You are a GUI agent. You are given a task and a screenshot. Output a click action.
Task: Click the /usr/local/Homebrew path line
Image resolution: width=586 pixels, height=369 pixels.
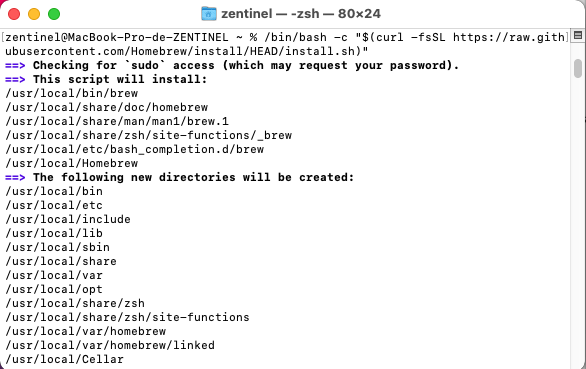click(x=72, y=163)
